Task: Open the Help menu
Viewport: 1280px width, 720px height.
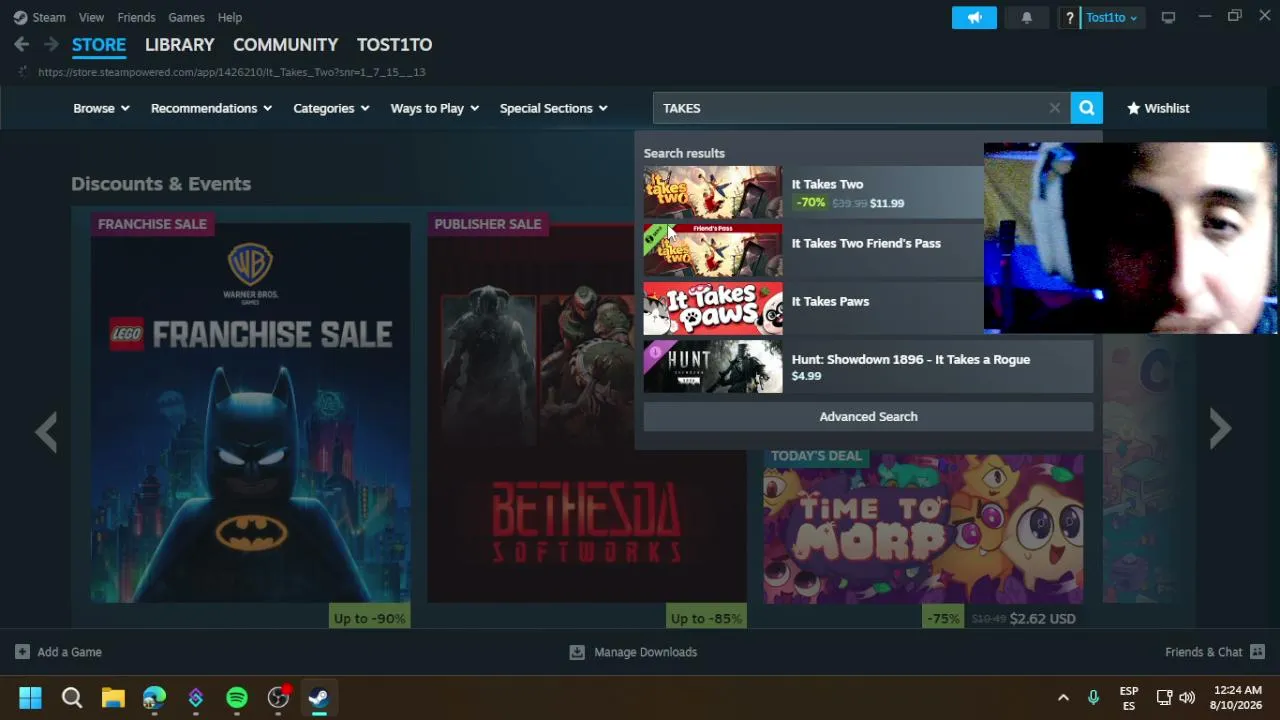Action: coord(230,17)
